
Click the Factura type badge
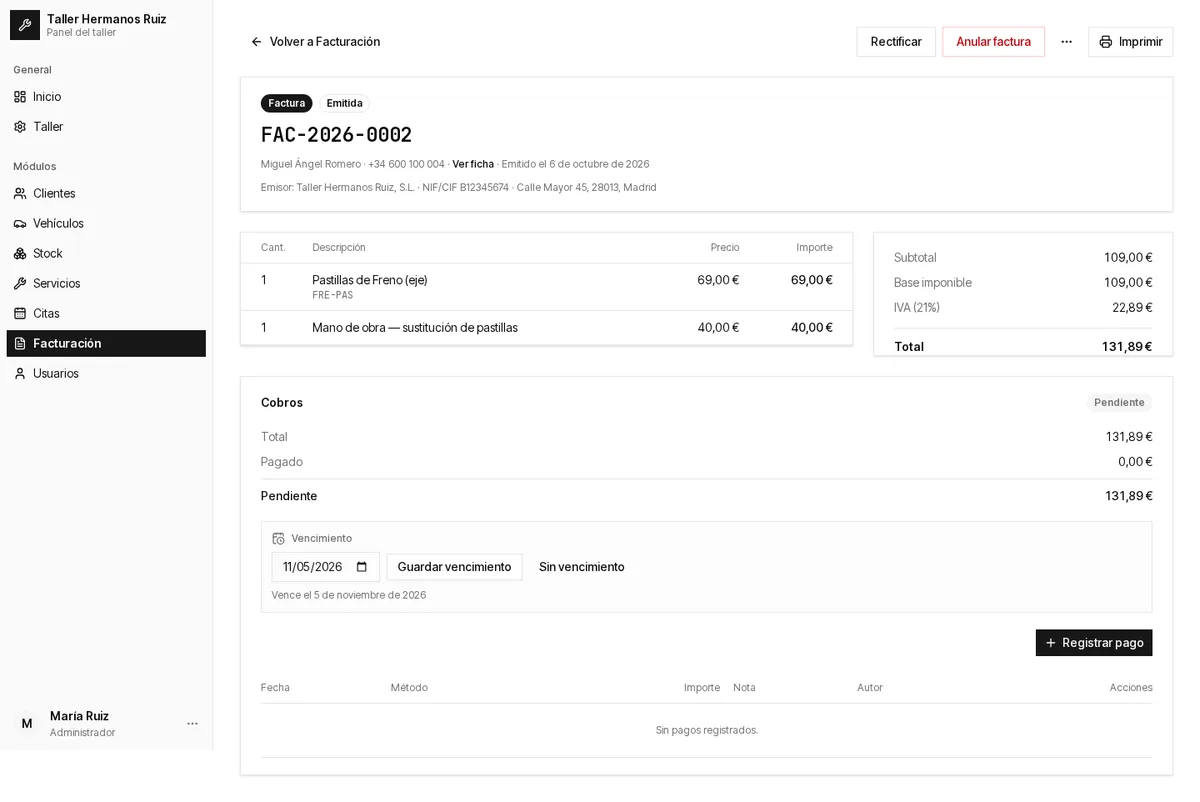coord(286,103)
